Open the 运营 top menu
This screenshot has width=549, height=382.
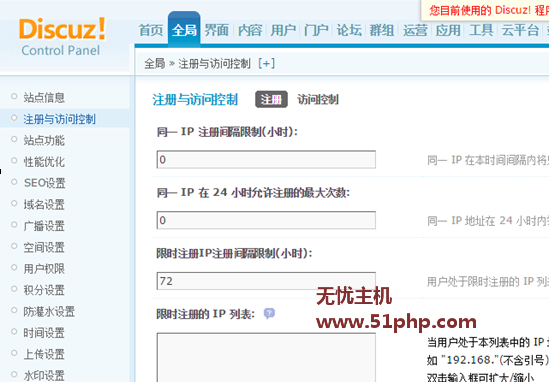415,30
